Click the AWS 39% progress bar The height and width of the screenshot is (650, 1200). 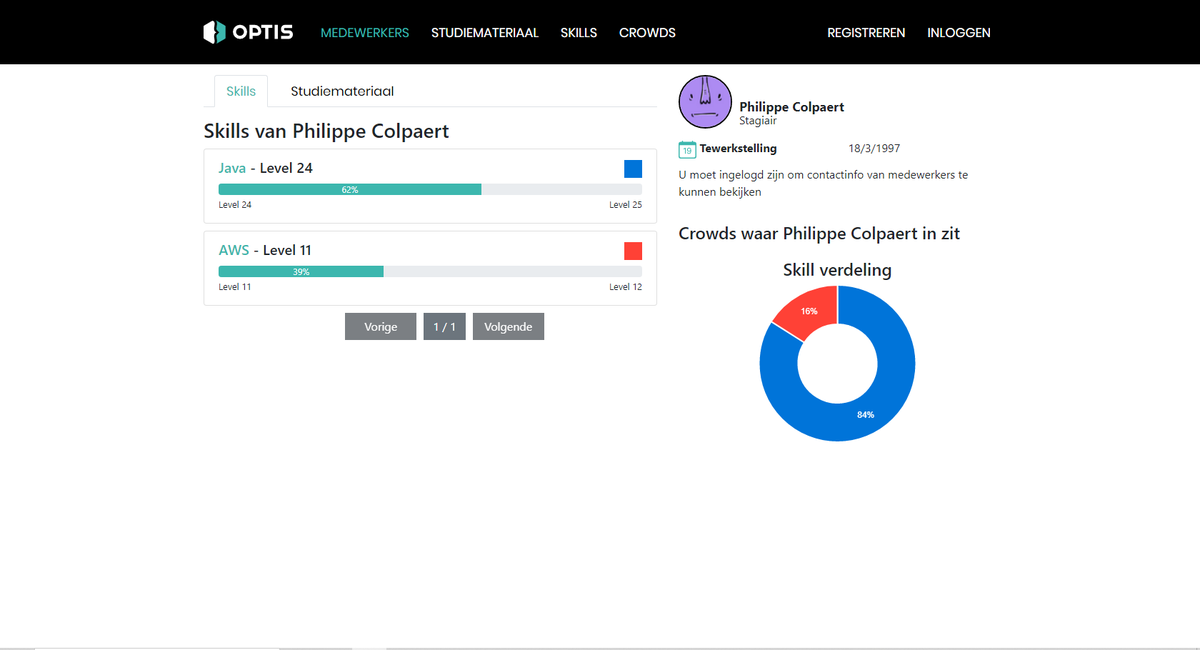[x=430, y=271]
